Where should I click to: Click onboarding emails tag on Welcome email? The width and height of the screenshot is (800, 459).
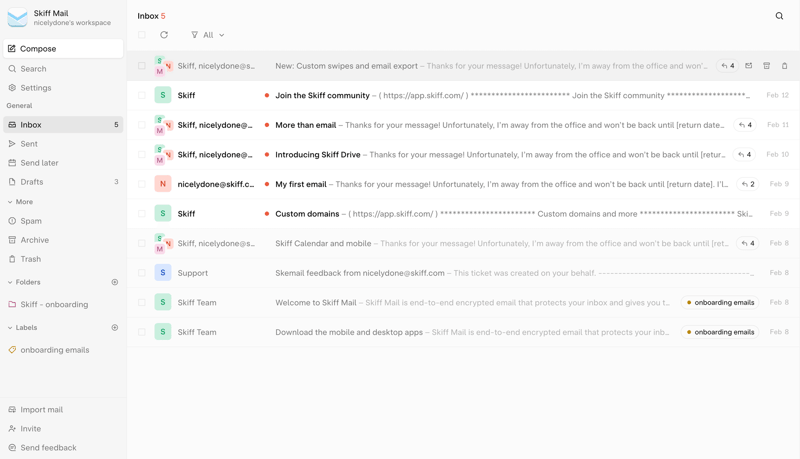click(x=720, y=302)
